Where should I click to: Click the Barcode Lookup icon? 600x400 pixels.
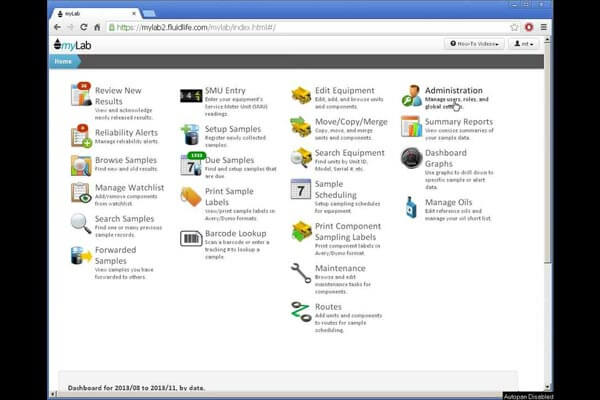coord(190,238)
